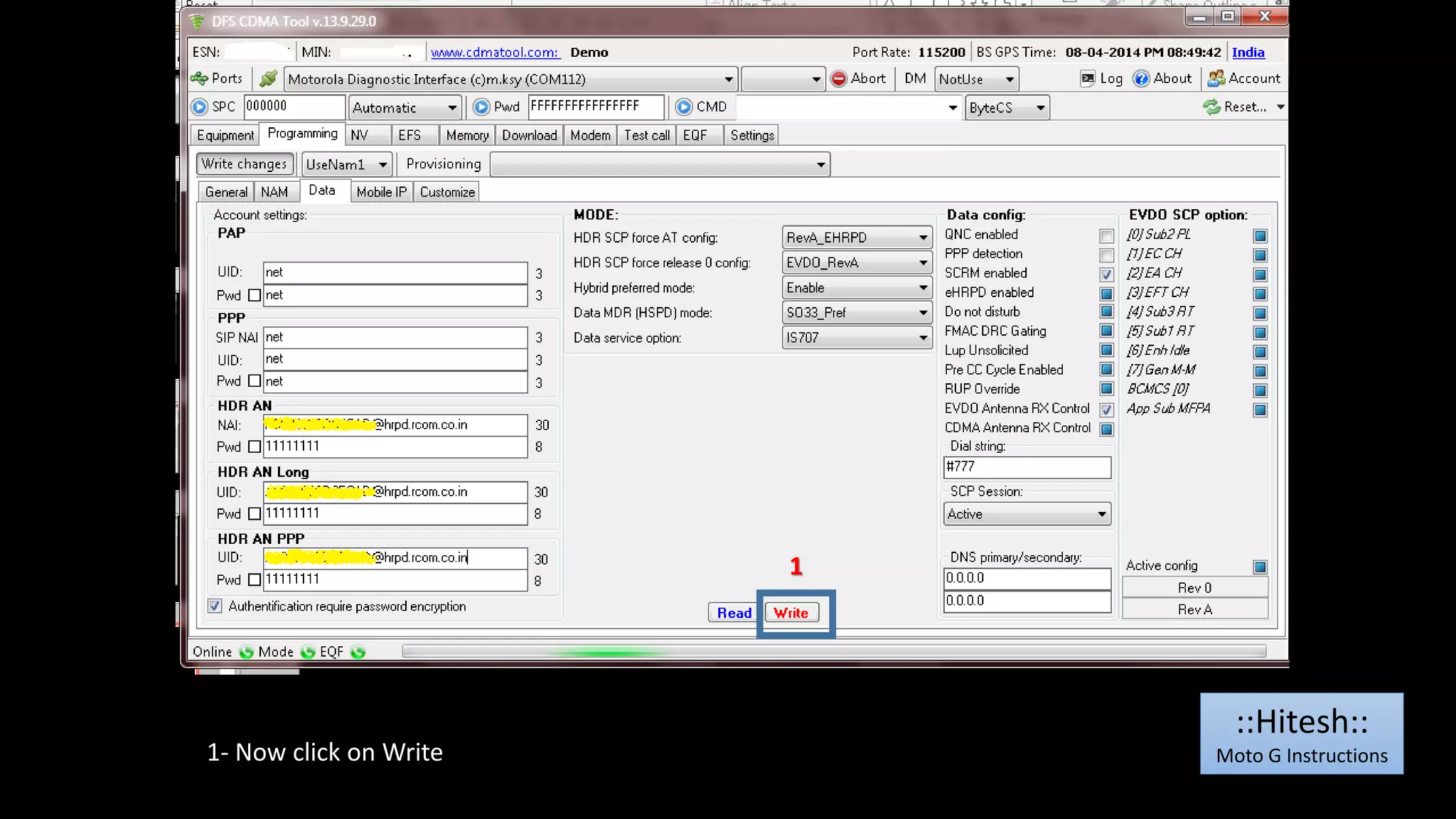
Task: Click the DFS CDMA Tool title icon
Action: pos(197,21)
